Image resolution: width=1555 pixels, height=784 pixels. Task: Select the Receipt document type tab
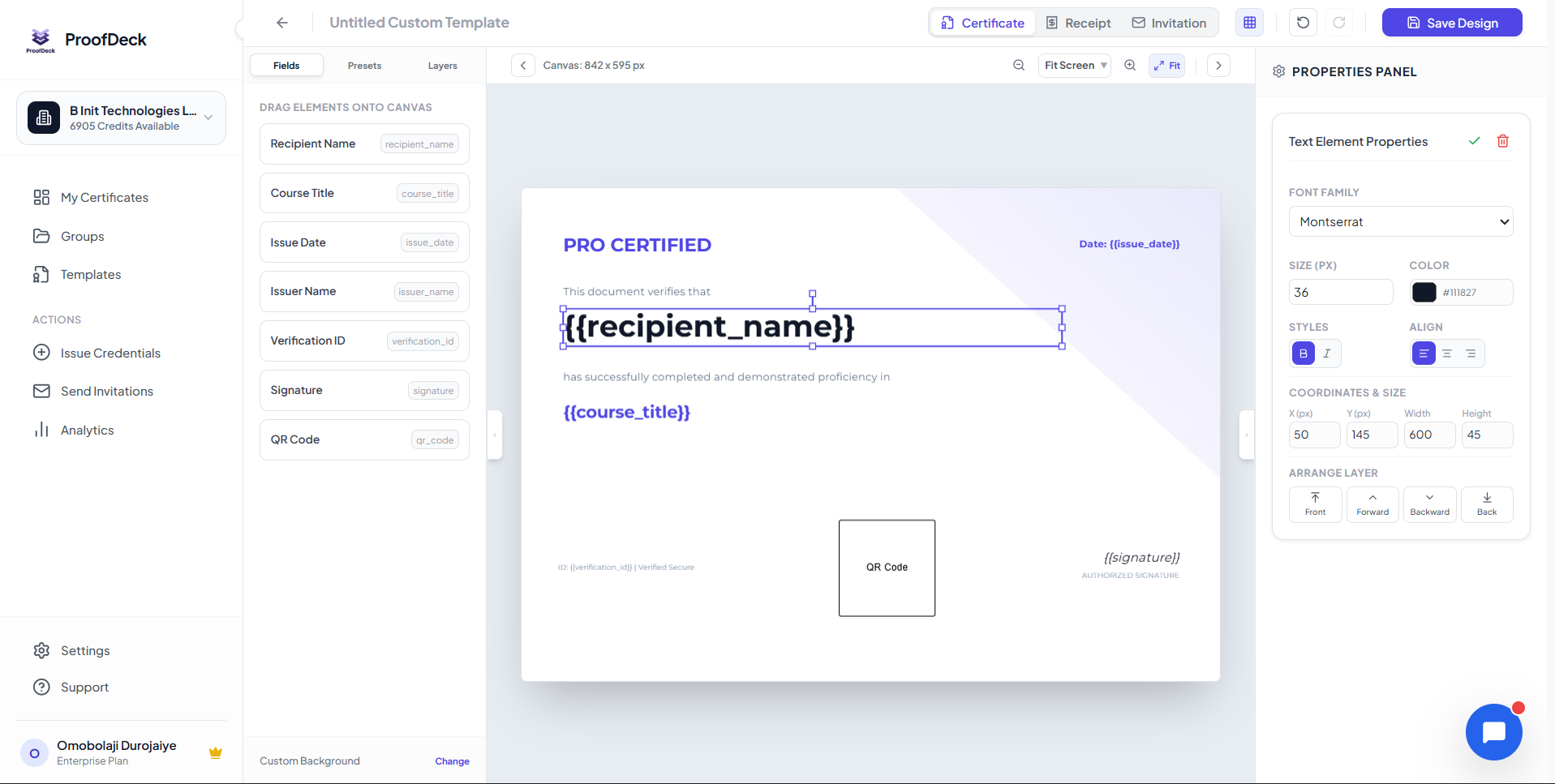tap(1078, 23)
